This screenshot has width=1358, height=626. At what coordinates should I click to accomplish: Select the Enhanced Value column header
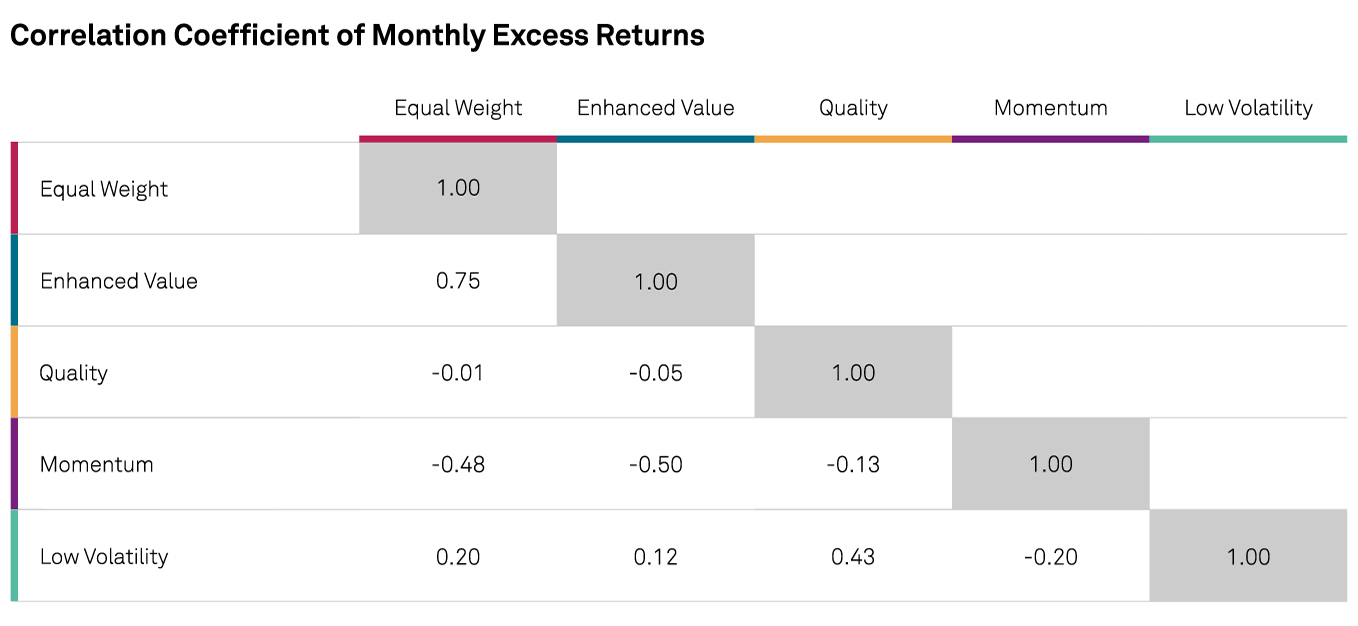click(655, 108)
